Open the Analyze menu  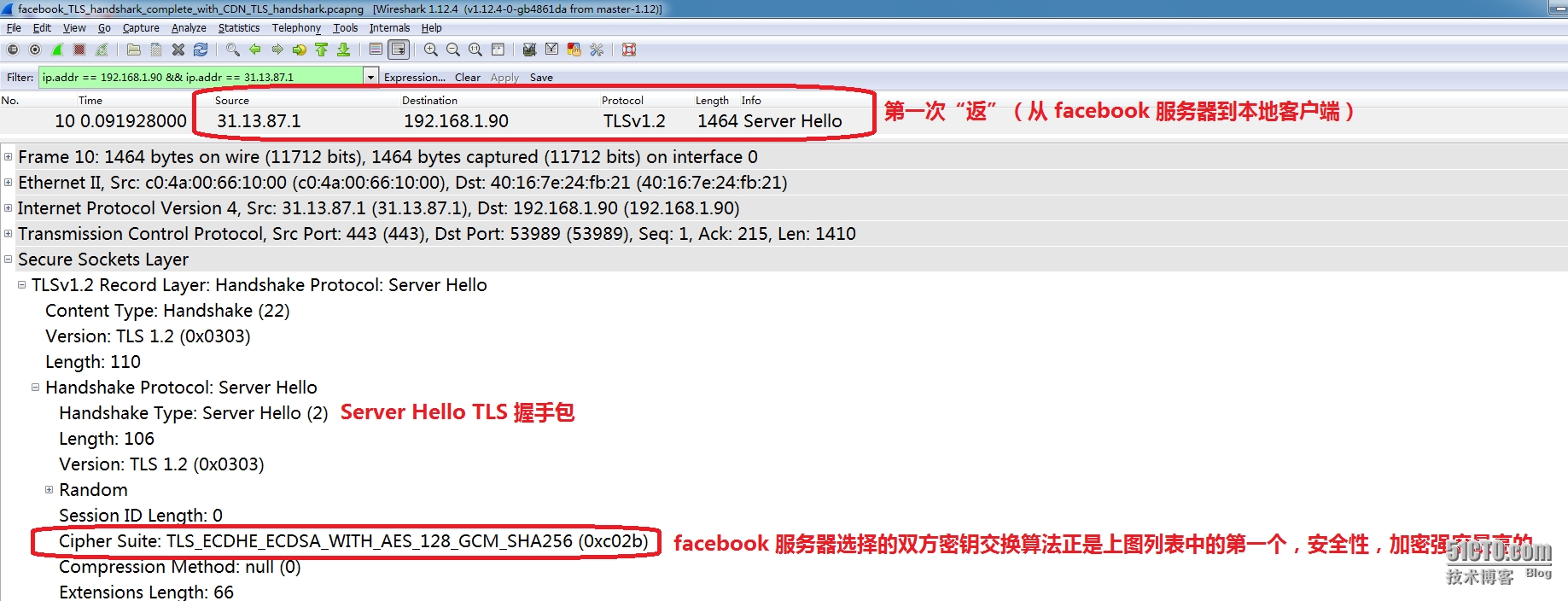pos(189,28)
